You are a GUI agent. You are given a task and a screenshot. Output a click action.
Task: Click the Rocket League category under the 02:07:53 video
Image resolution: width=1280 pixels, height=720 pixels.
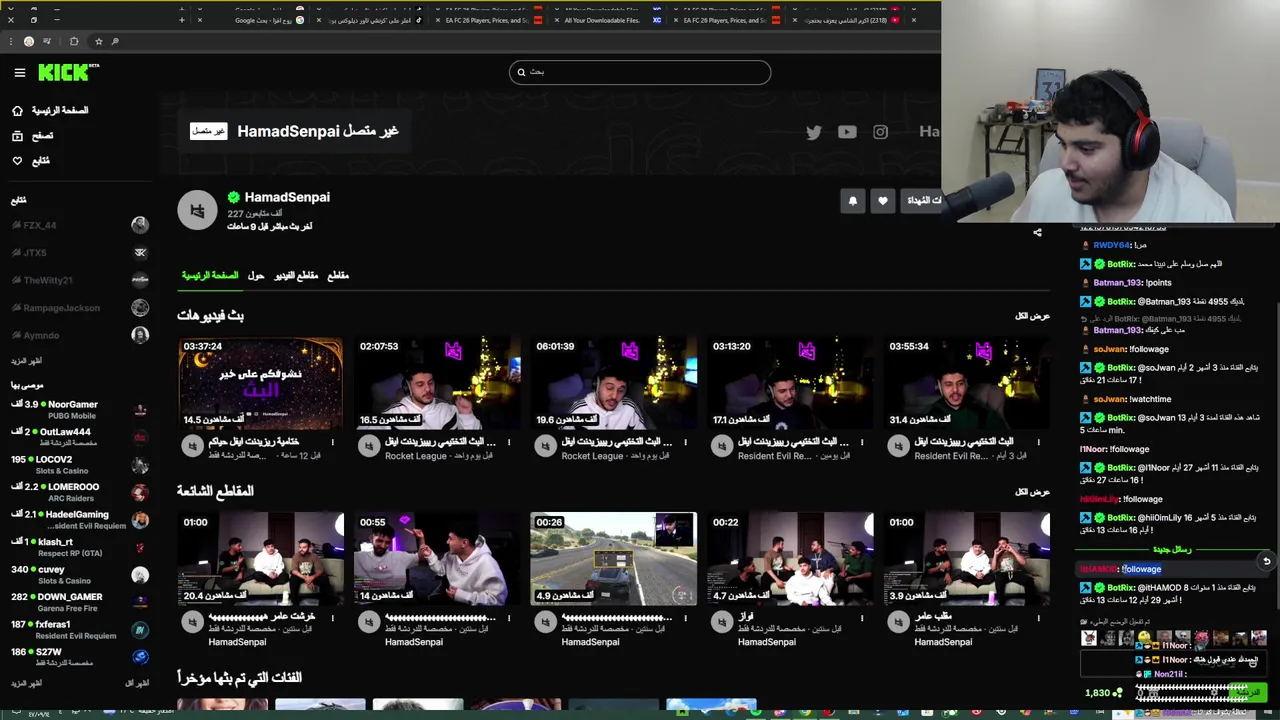click(415, 456)
